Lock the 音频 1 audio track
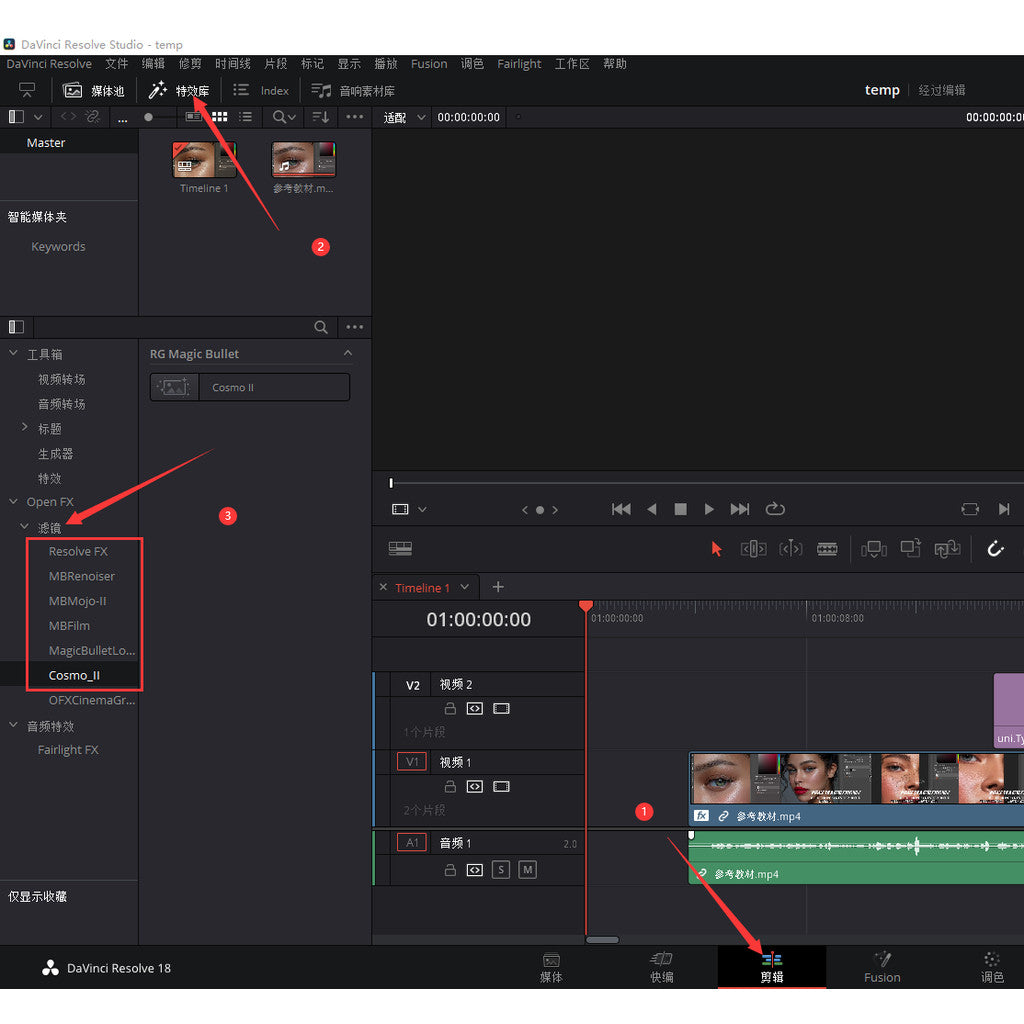1024x1024 pixels. coord(450,870)
